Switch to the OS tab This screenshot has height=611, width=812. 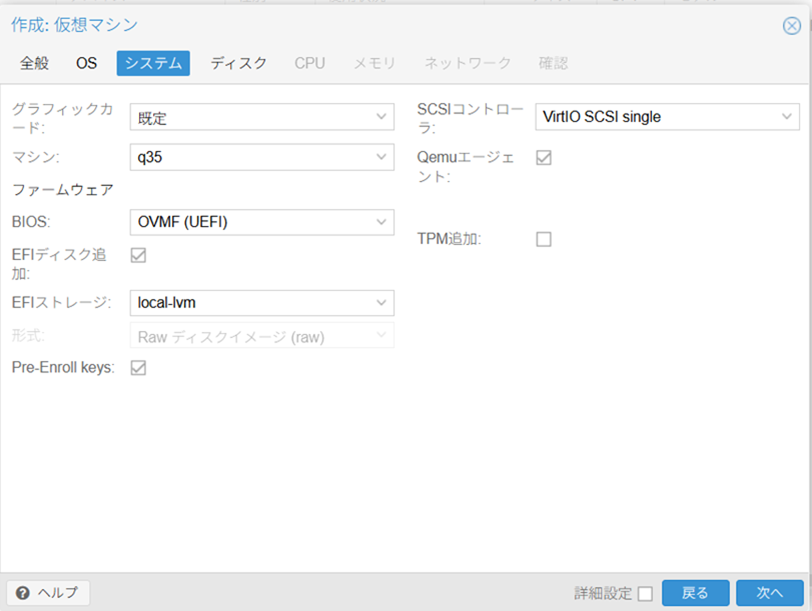86,63
